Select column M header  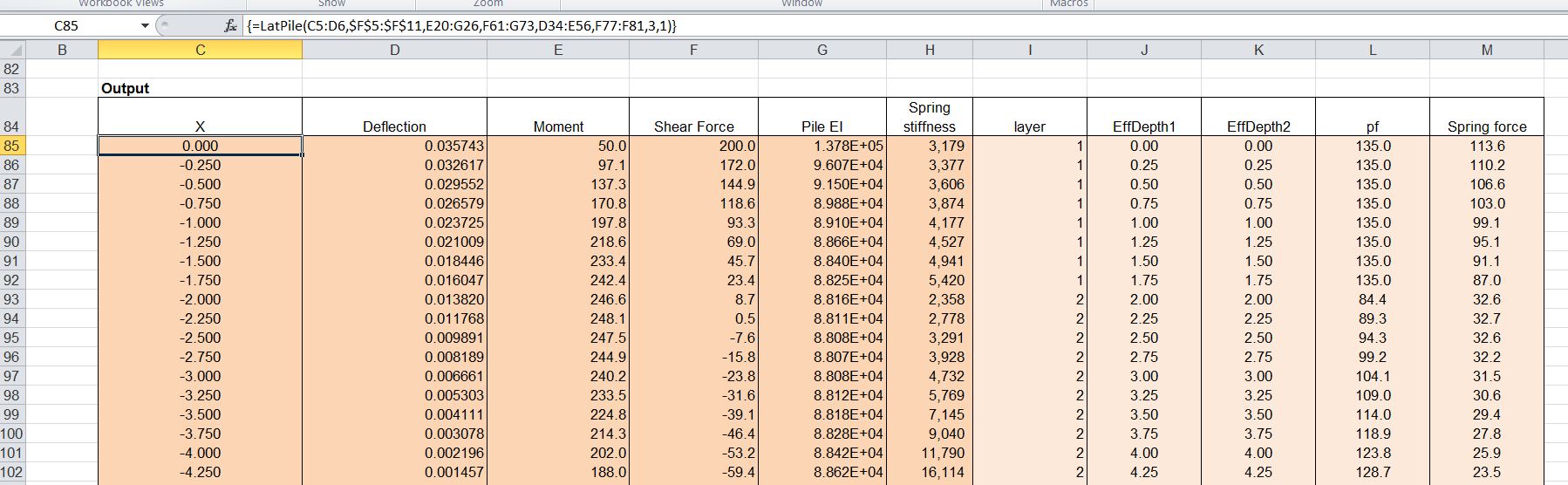point(1486,51)
